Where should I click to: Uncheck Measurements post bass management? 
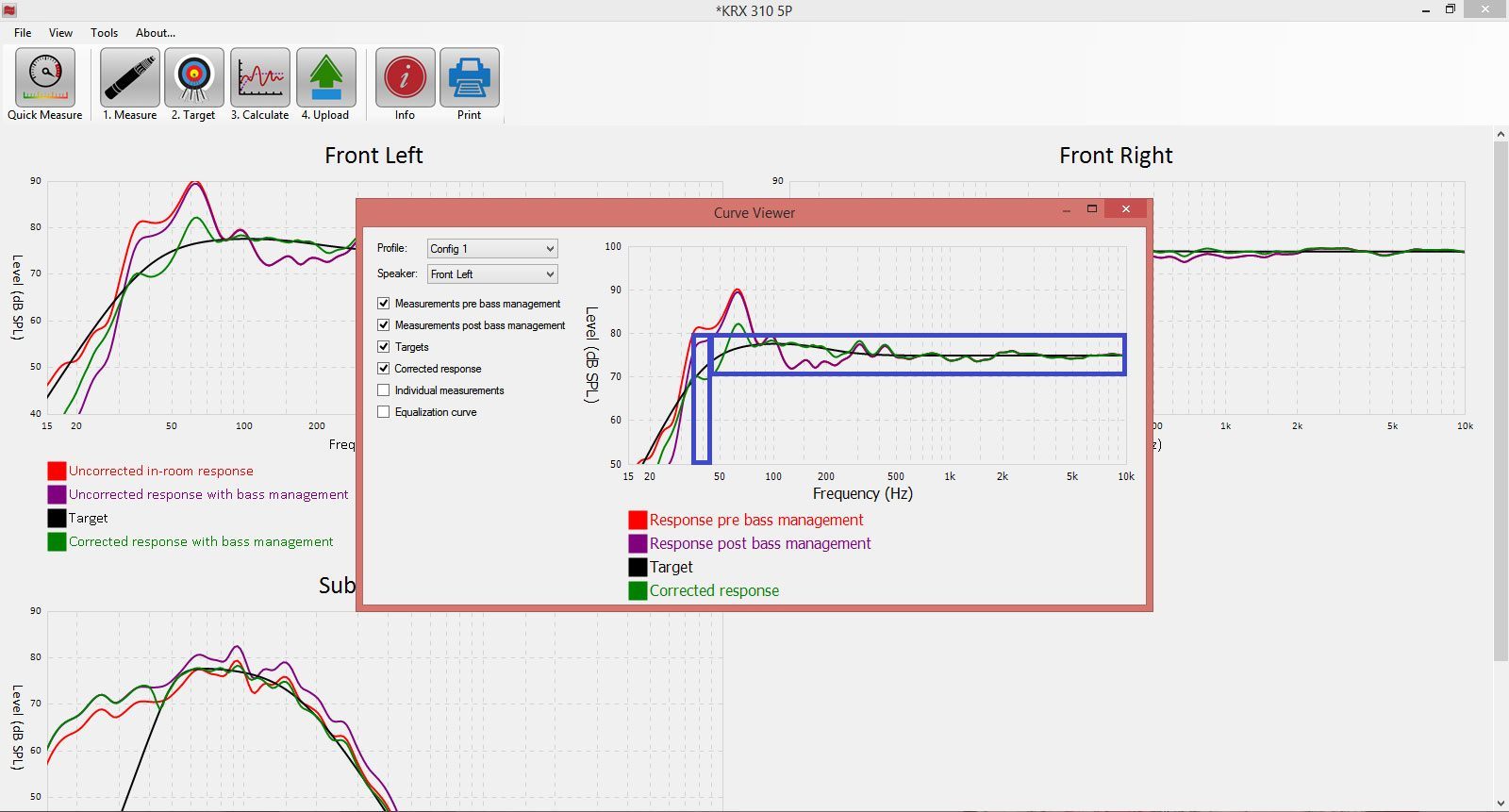(384, 325)
